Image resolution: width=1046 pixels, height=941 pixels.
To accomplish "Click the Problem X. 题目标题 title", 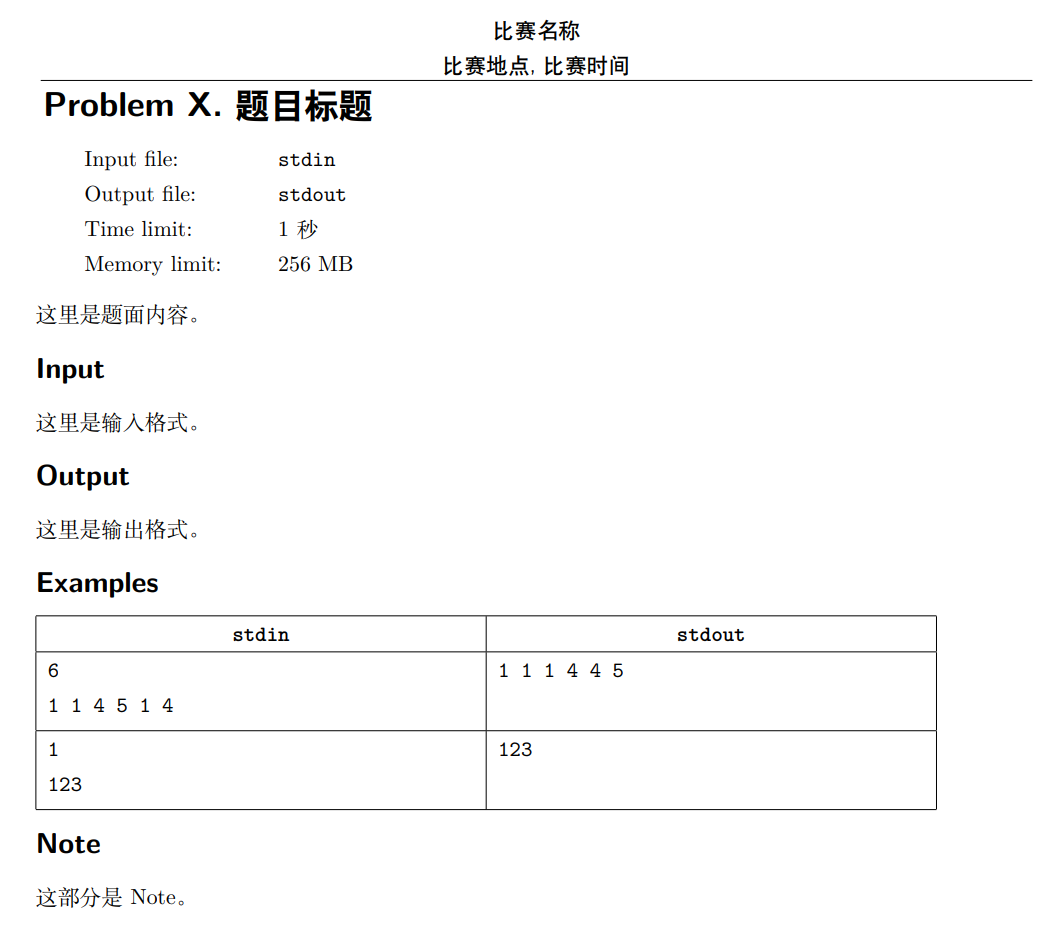I will tap(208, 105).
